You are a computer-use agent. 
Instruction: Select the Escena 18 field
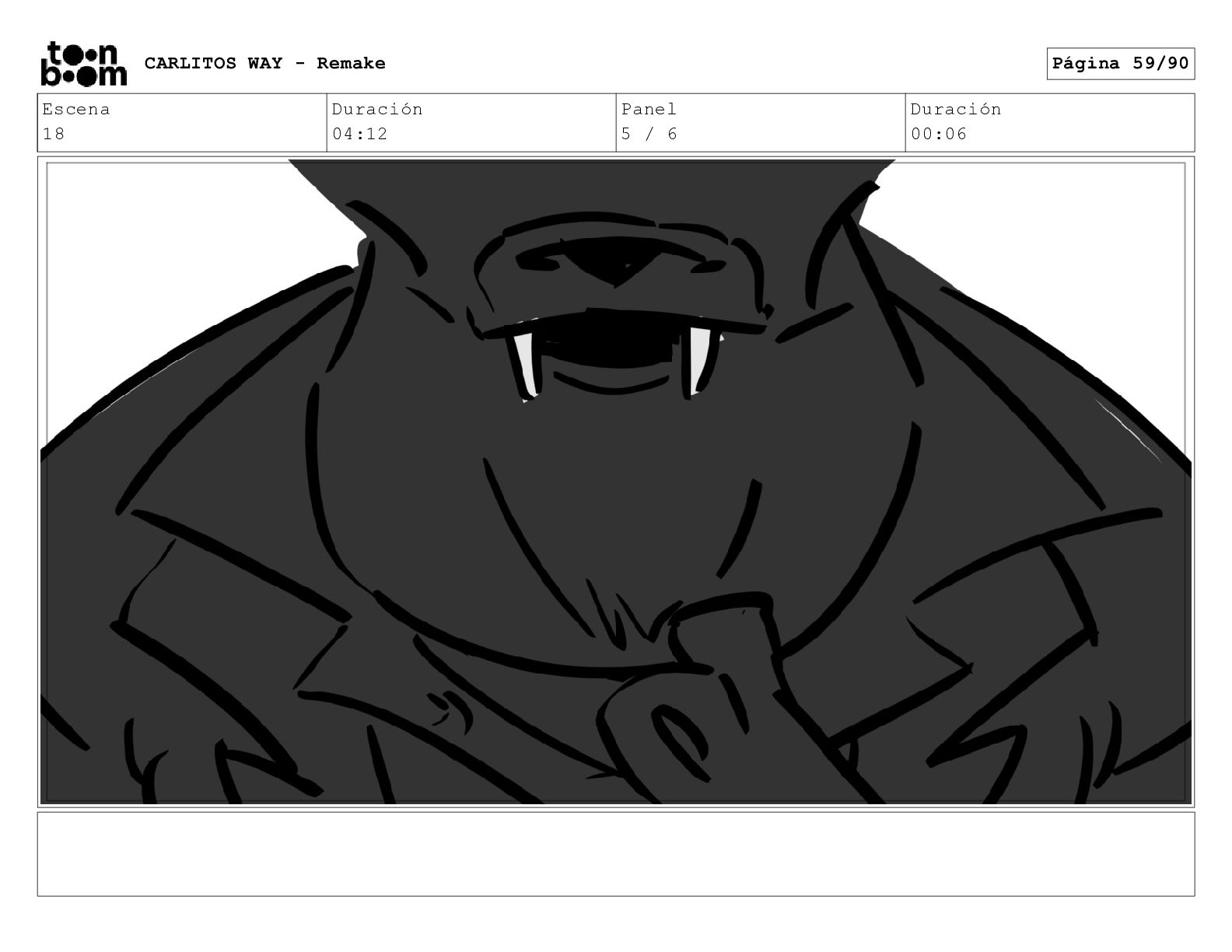[x=182, y=123]
